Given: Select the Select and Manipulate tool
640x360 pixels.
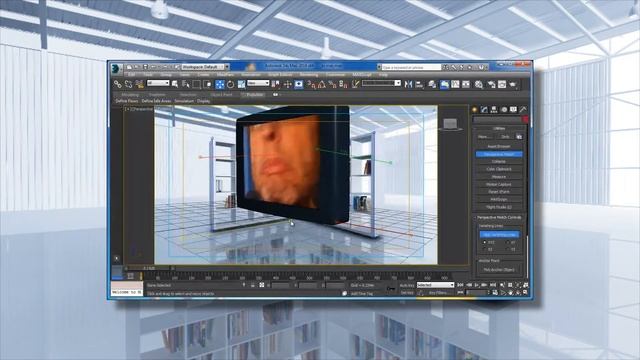Looking at the screenshot, I should click(287, 84).
